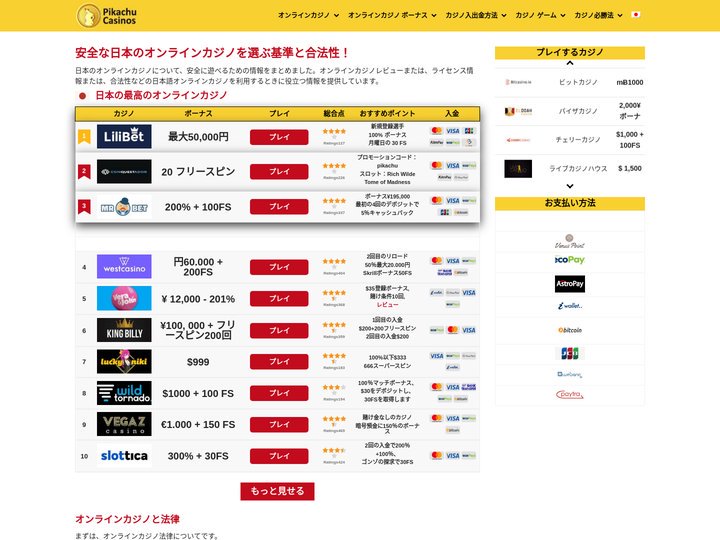Click the Cherry Casino logo in sidebar
This screenshot has width=720, height=540.
click(x=518, y=140)
